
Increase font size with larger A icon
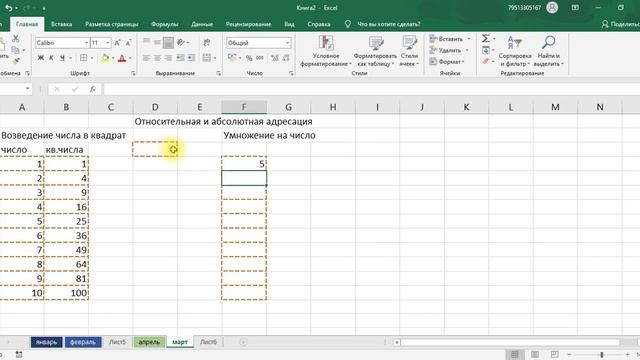(x=118, y=42)
